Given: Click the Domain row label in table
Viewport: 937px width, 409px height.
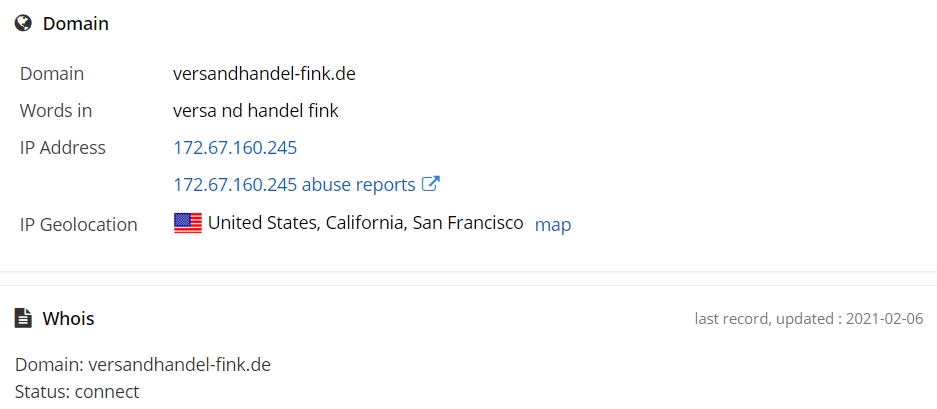Looking at the screenshot, I should (x=52, y=74).
